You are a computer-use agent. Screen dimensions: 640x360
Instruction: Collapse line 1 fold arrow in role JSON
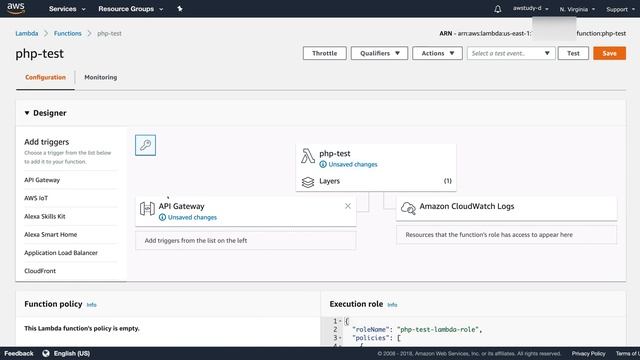340,321
